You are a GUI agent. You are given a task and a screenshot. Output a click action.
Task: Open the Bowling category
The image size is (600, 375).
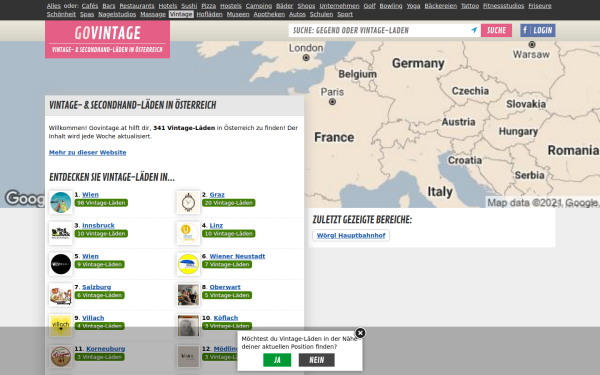pos(391,6)
